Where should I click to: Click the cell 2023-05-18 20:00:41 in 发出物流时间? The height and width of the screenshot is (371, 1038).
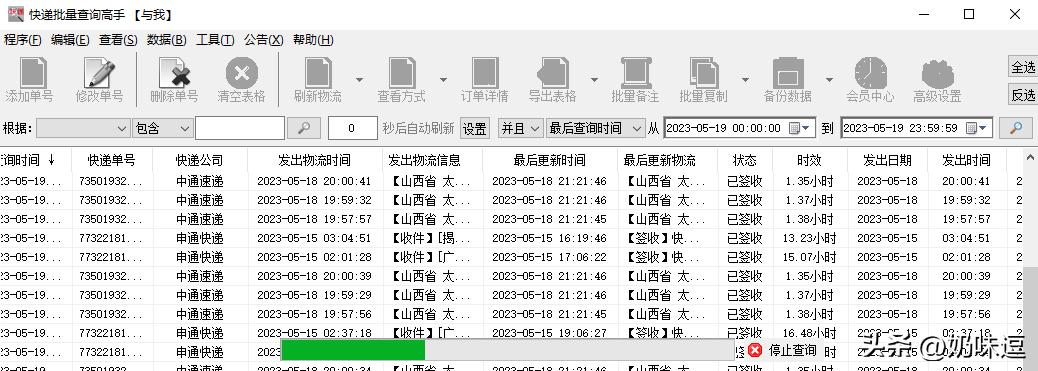pyautogui.click(x=314, y=181)
